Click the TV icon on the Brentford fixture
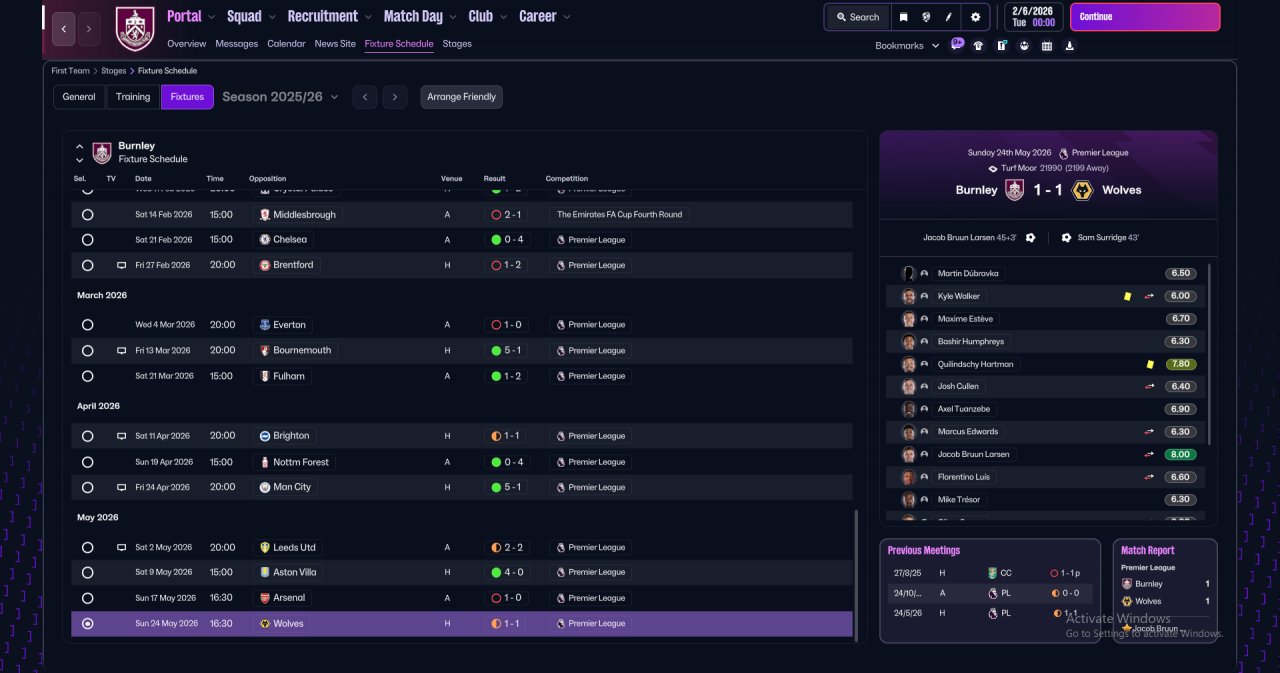Screen dimensions: 1280x673 (121, 265)
